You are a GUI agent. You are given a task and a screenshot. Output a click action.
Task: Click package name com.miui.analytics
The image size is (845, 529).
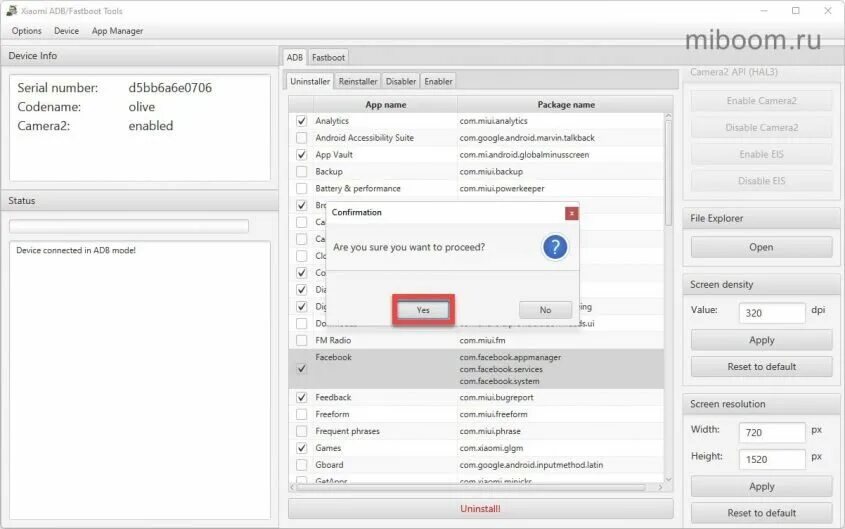[x=494, y=121]
